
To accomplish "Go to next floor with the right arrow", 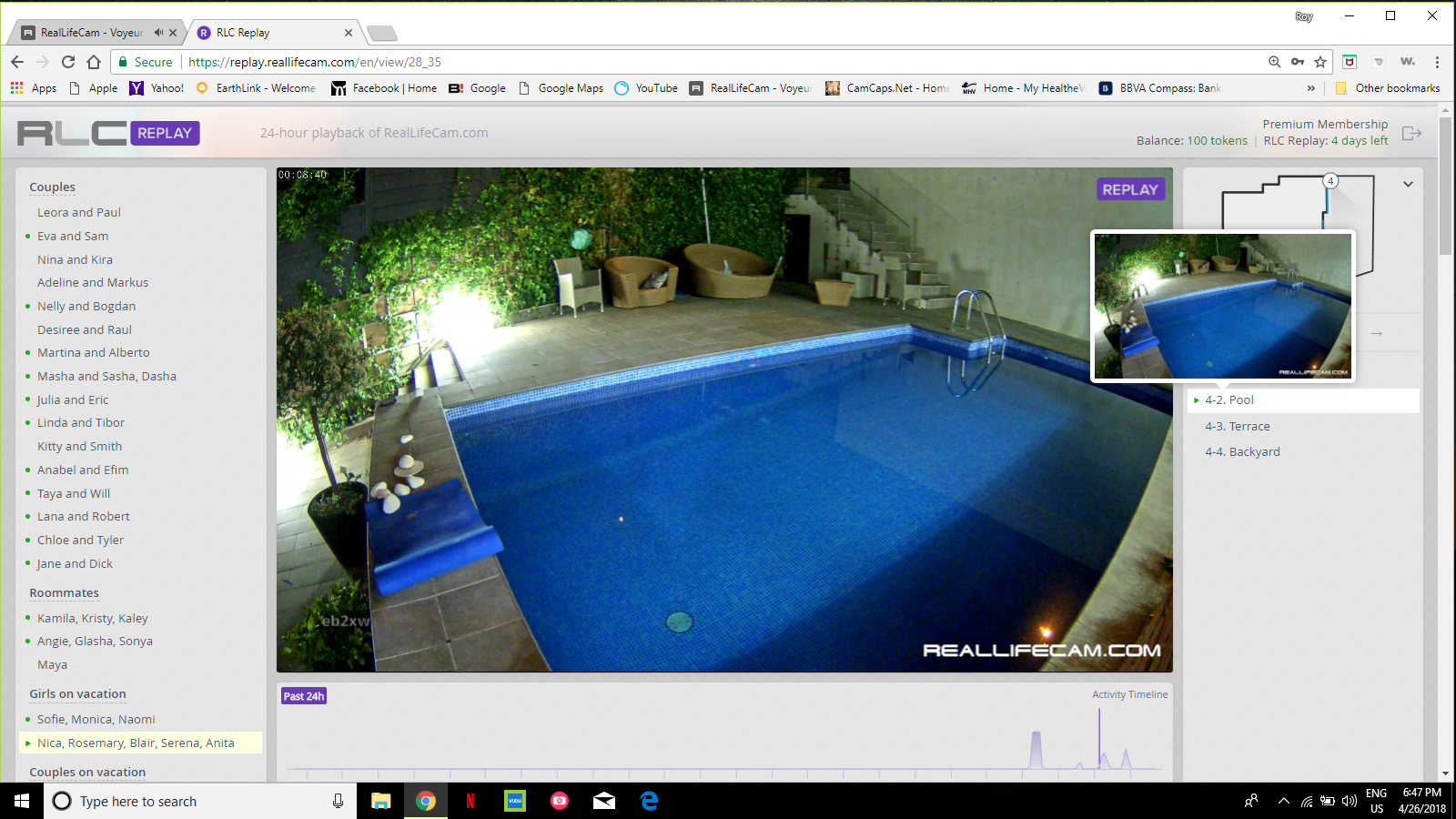I will click(x=1377, y=333).
